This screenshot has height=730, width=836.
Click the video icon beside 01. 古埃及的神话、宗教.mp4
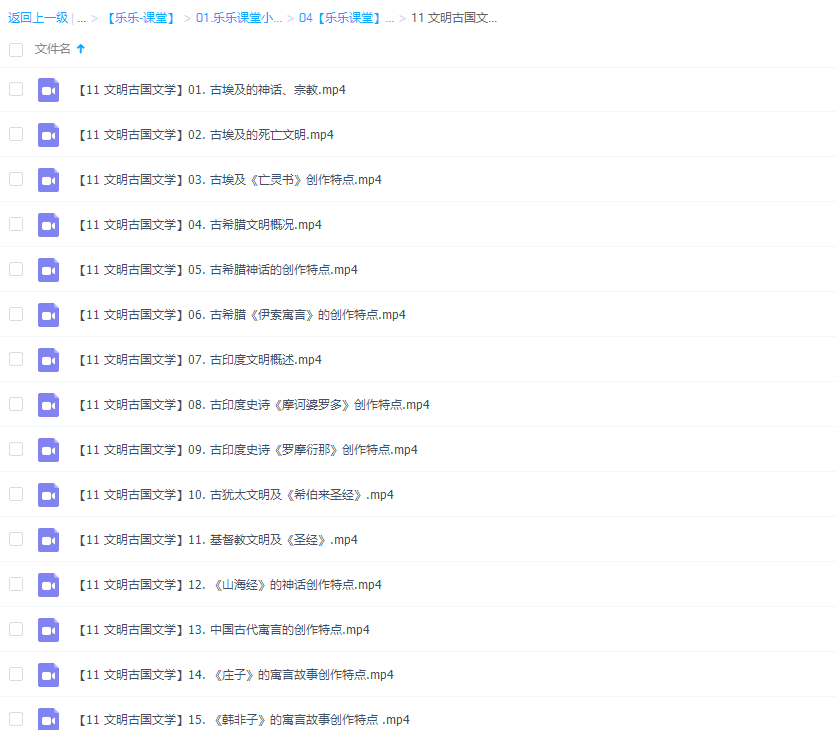(x=48, y=89)
